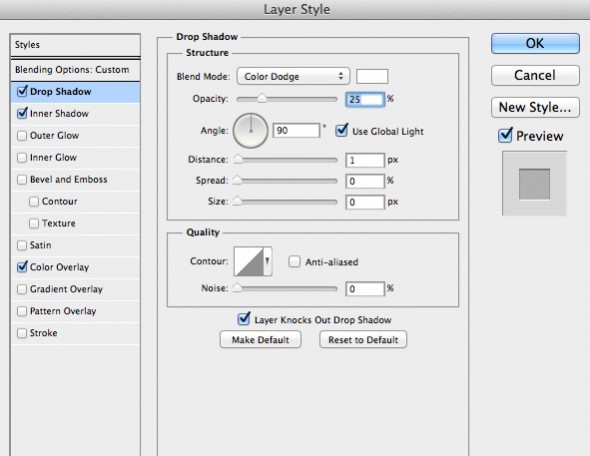Click Reset to Default button
The height and width of the screenshot is (456, 590).
[x=363, y=339]
